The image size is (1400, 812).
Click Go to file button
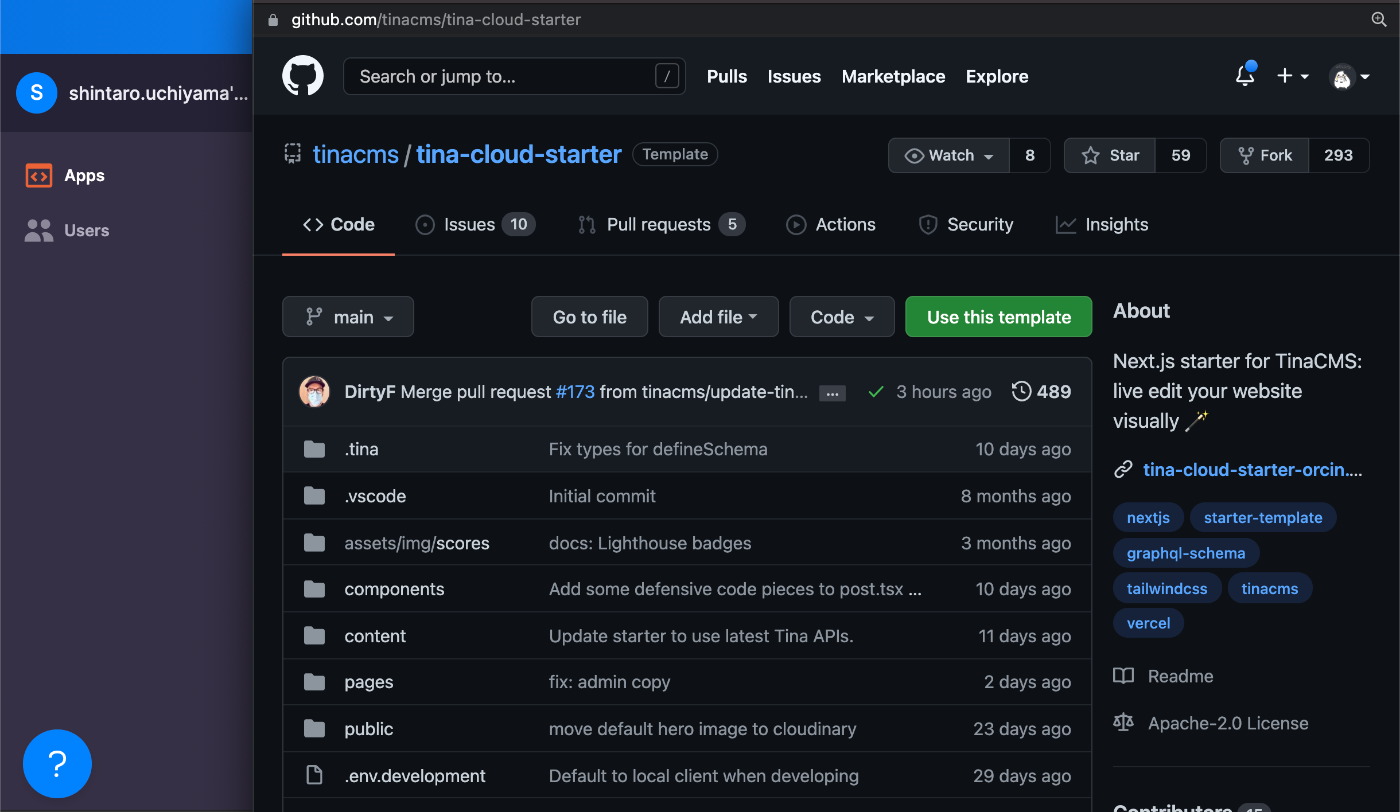[x=590, y=317]
